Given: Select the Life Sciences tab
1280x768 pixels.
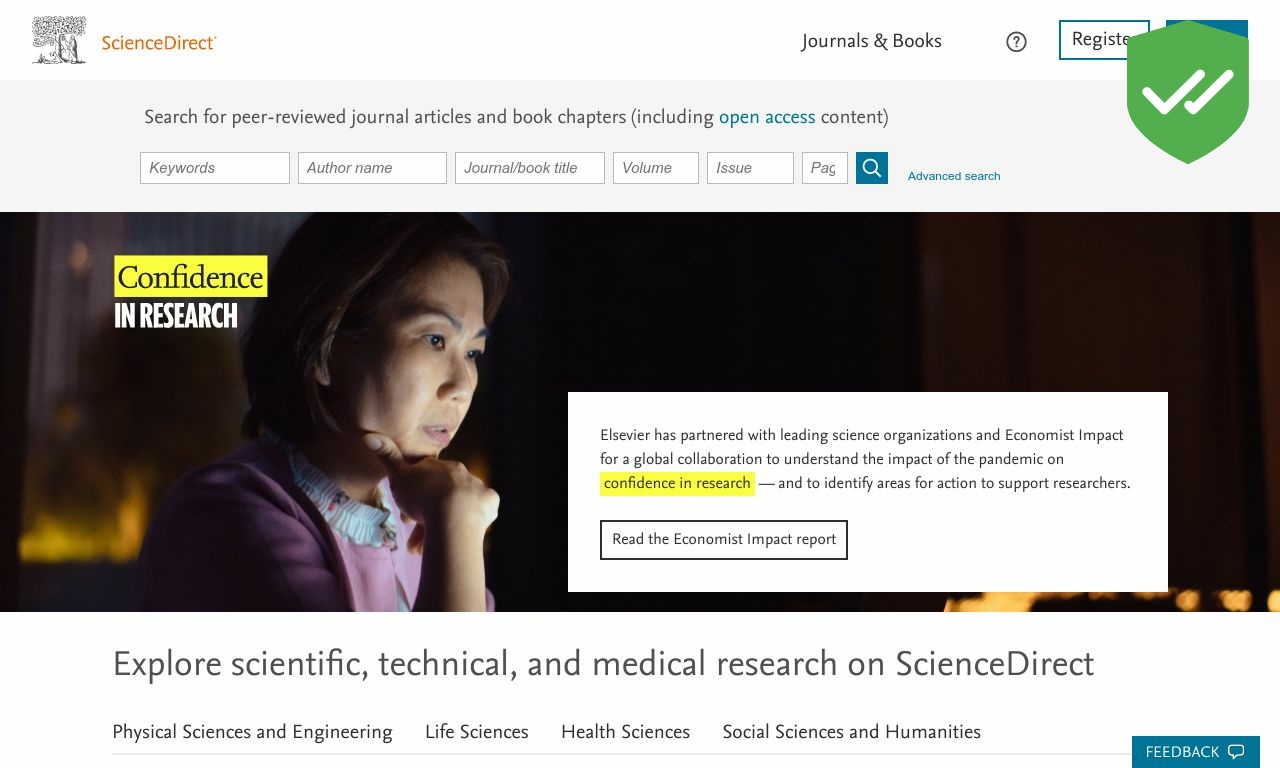Looking at the screenshot, I should pos(477,732).
